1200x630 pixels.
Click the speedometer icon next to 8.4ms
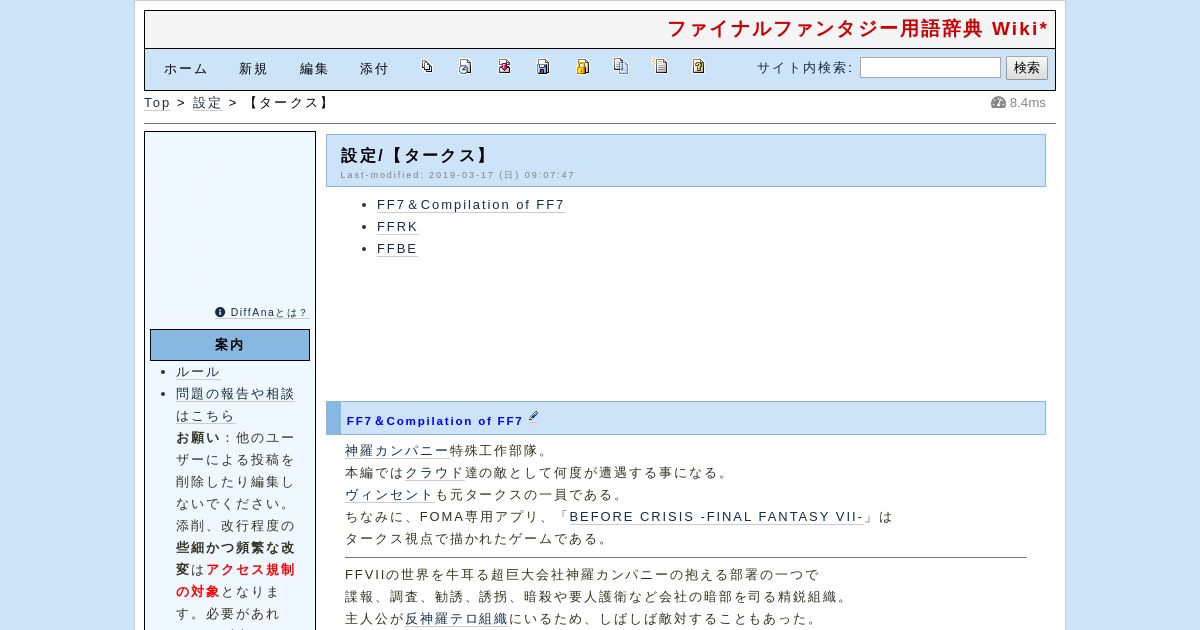coord(998,102)
